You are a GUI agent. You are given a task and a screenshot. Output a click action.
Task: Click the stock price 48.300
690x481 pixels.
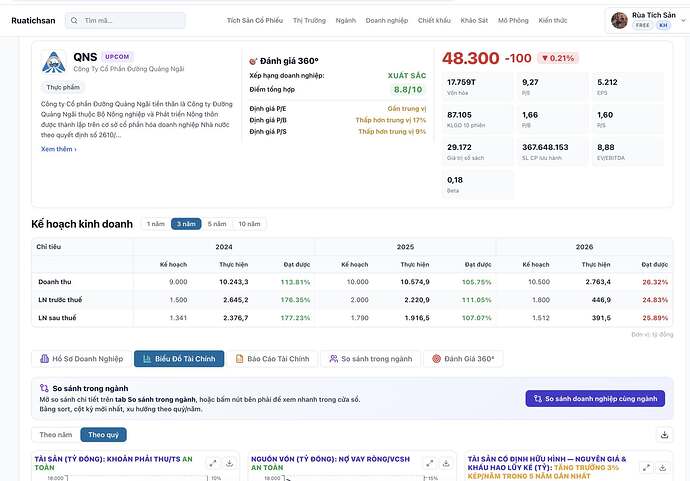tap(470, 58)
